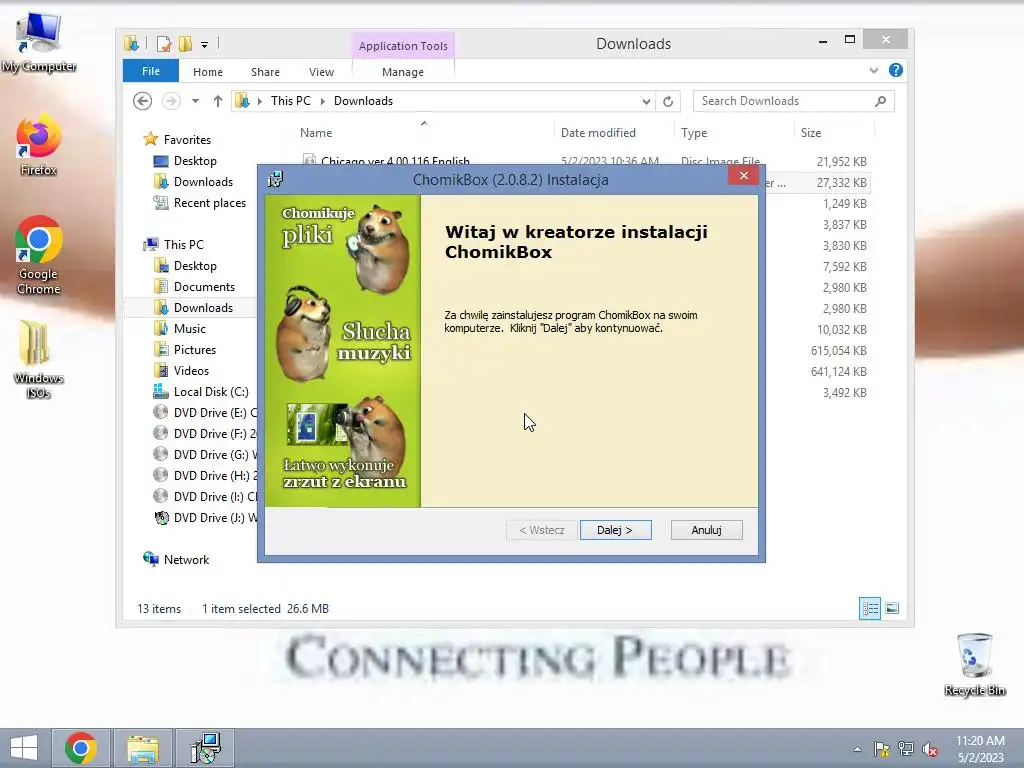Click the New Folder quick access icon
Screen dimensions: 1024x768
pyautogui.click(x=185, y=44)
